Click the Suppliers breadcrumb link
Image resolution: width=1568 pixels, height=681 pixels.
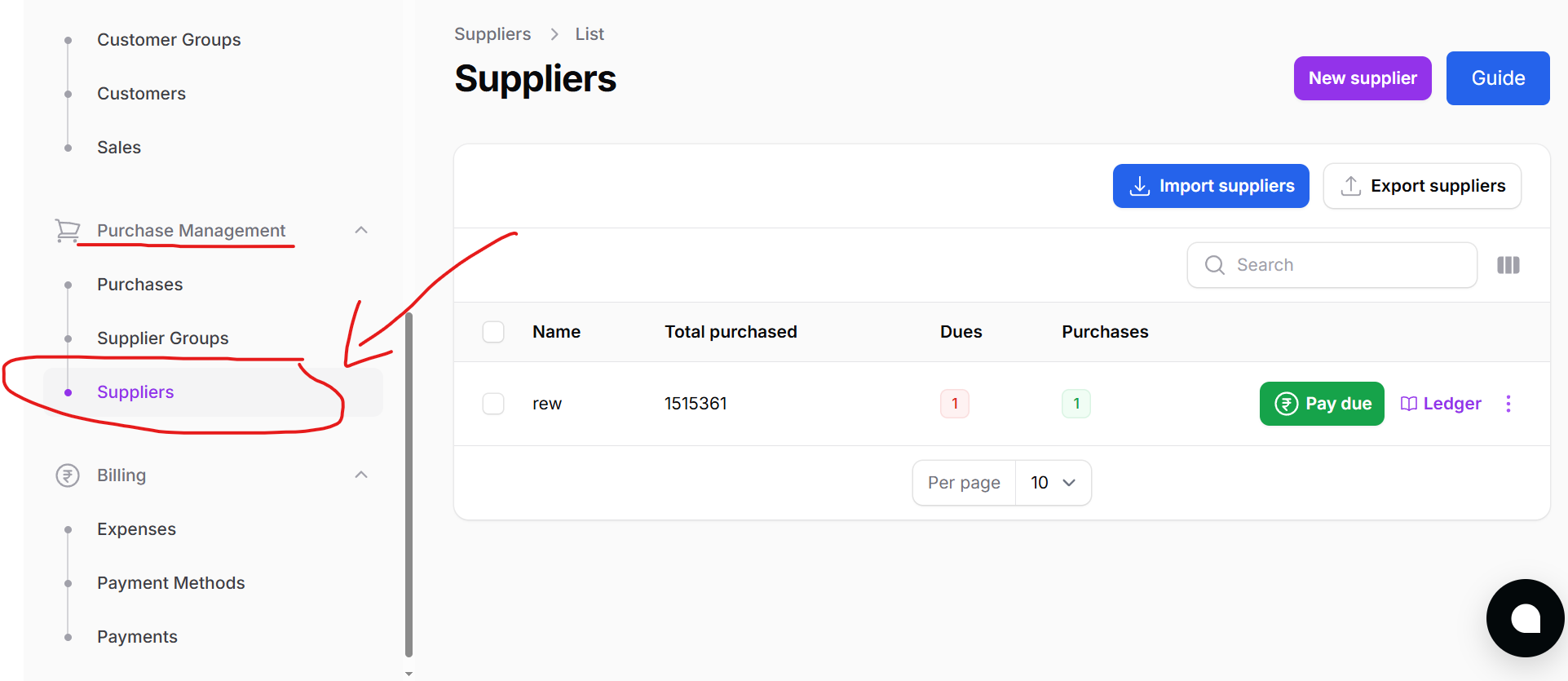click(492, 33)
